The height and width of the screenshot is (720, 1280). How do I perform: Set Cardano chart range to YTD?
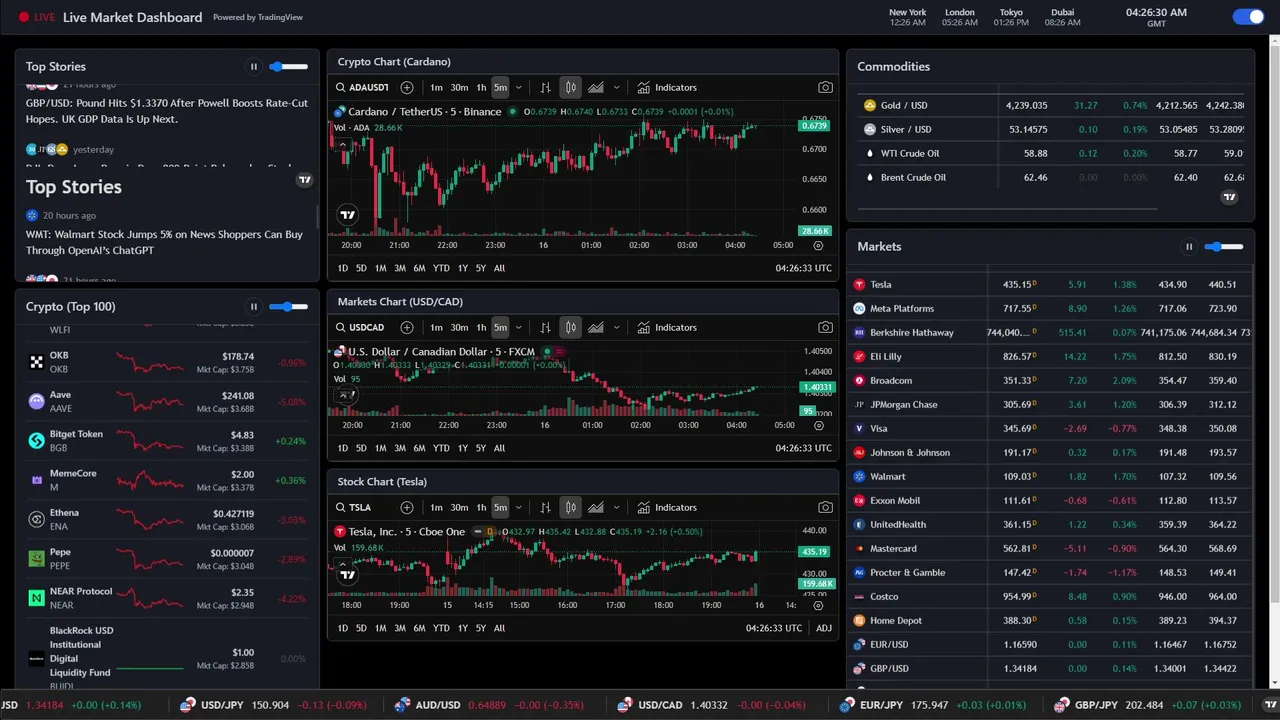(x=441, y=268)
